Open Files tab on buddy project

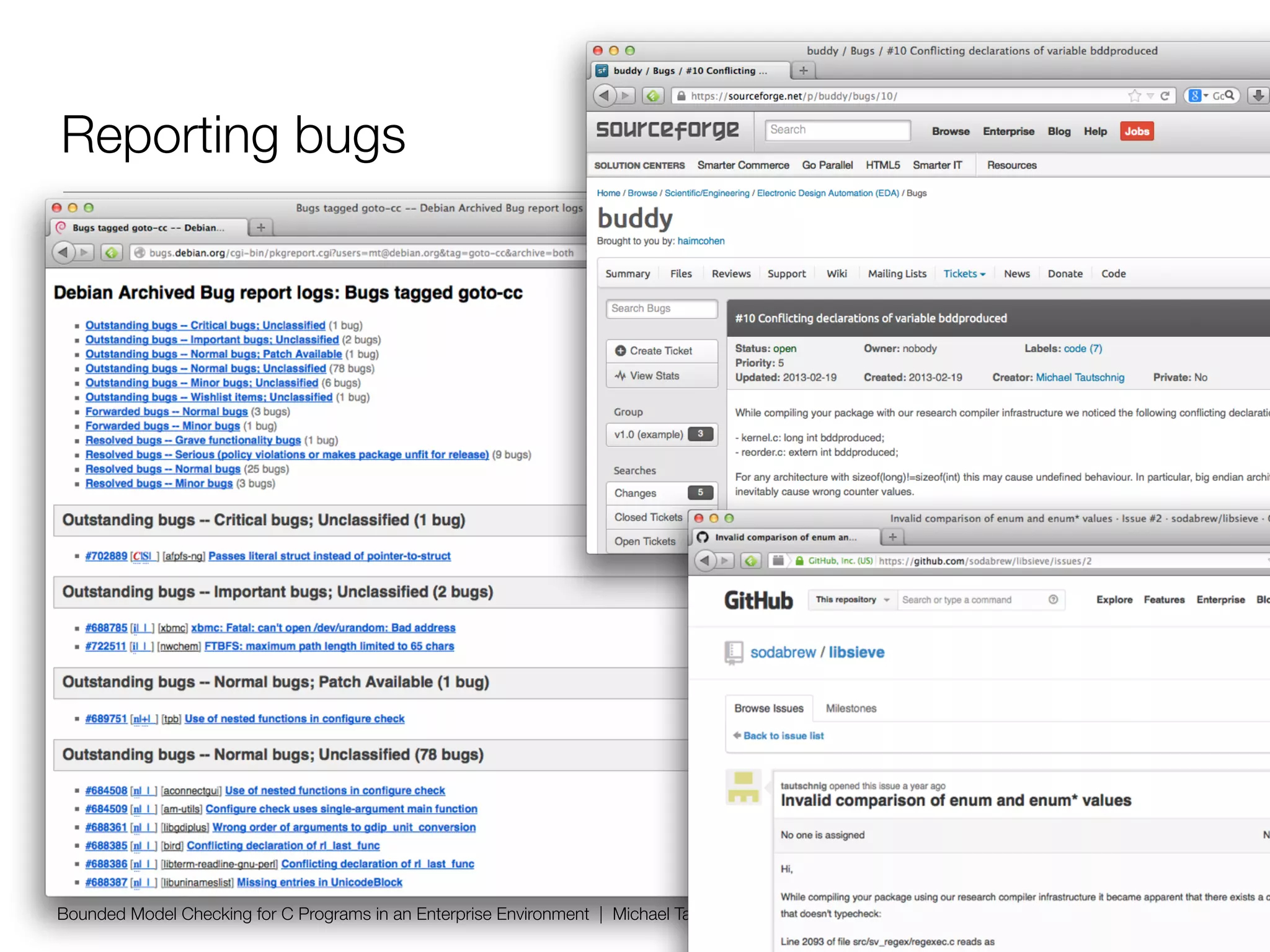[x=681, y=273]
